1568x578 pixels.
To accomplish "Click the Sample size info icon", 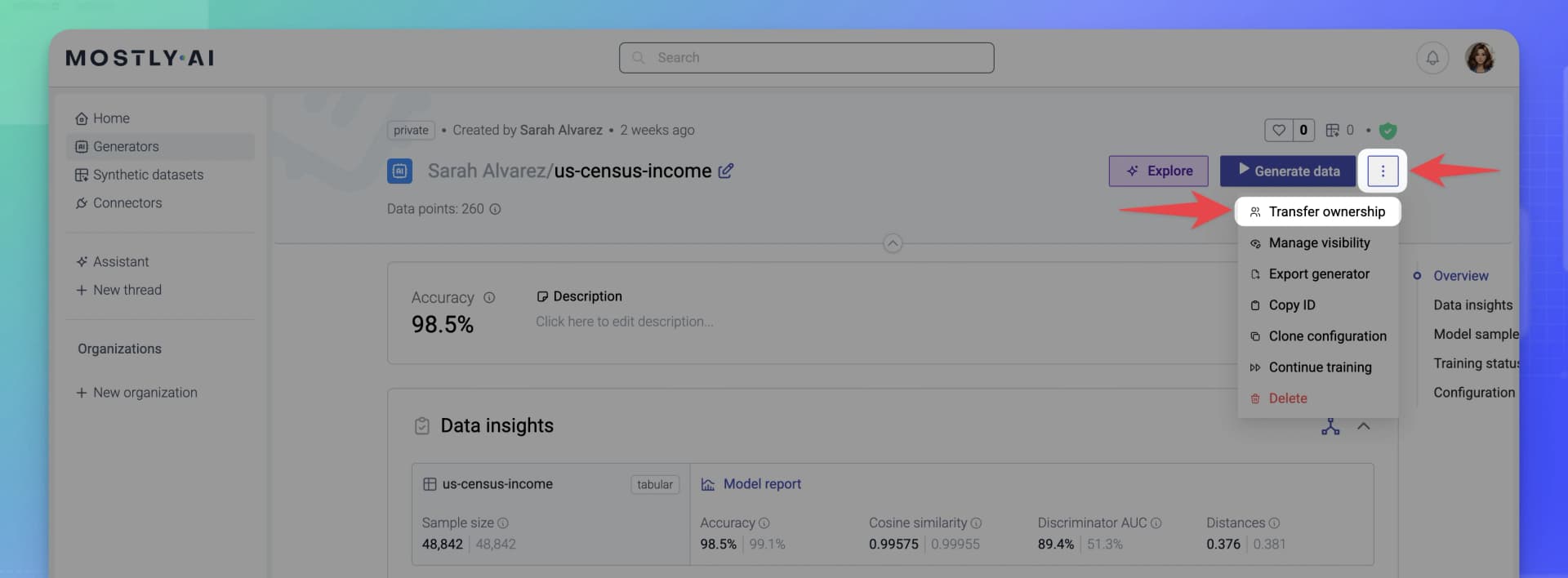I will [503, 523].
